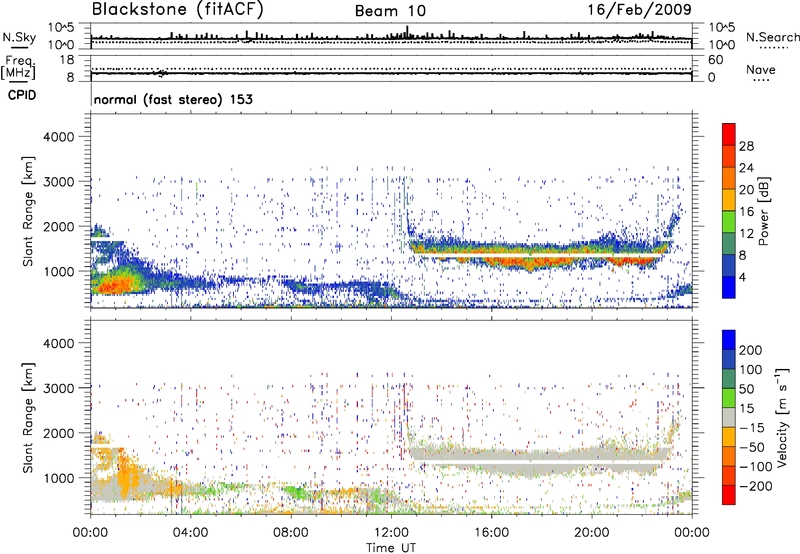800x554 pixels.
Task: Click the "04:00" time axis tick label
Action: pos(190,533)
